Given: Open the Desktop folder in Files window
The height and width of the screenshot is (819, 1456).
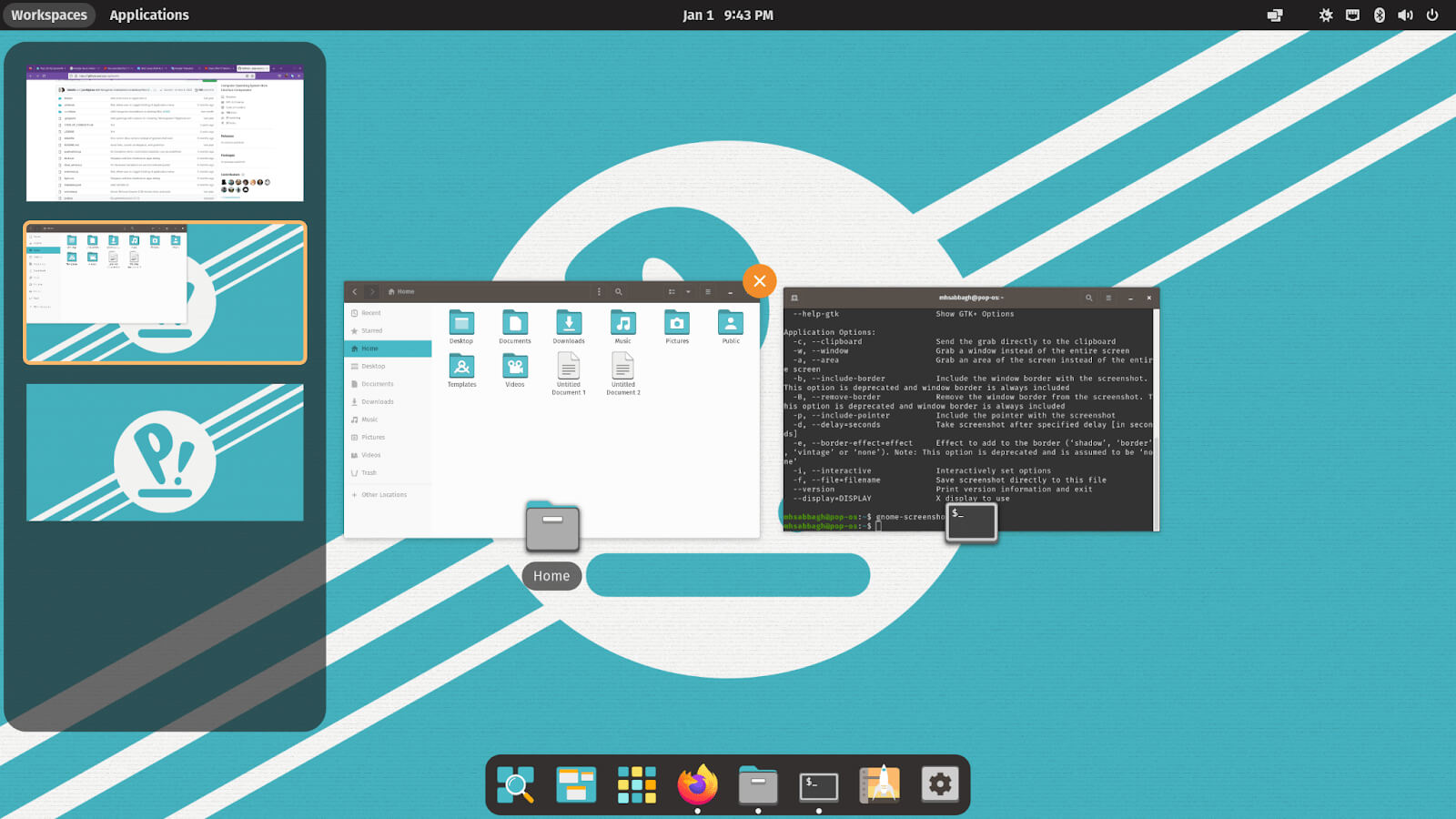Looking at the screenshot, I should [x=461, y=327].
